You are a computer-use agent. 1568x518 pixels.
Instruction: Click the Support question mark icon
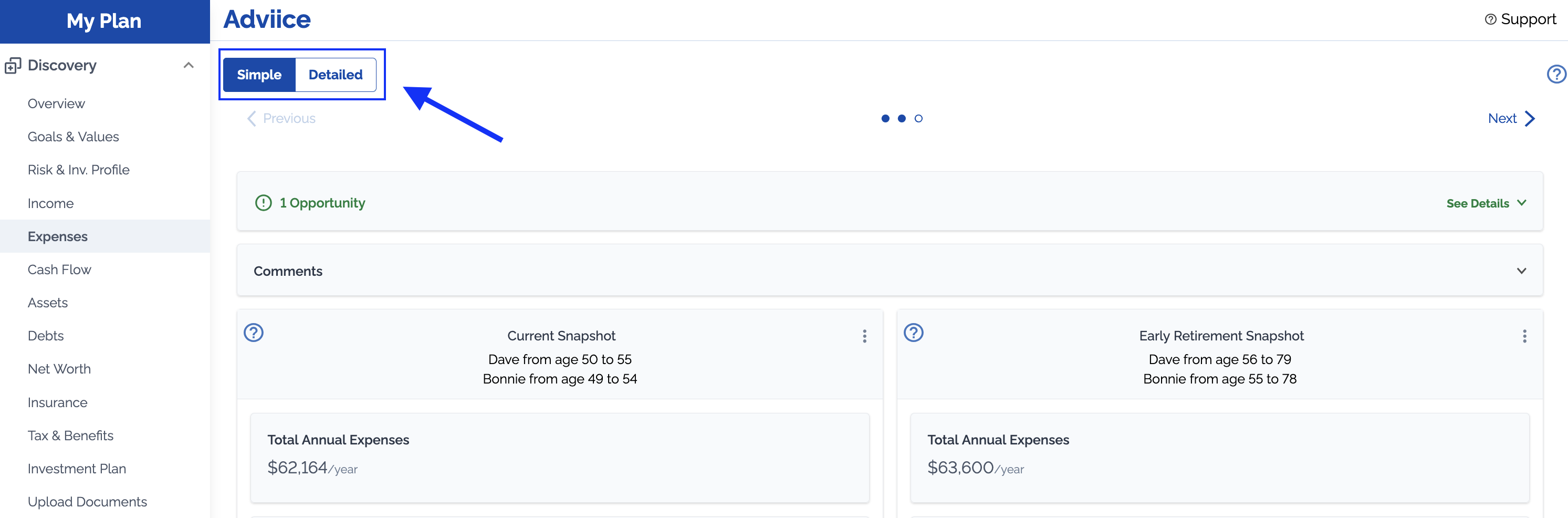[1490, 19]
